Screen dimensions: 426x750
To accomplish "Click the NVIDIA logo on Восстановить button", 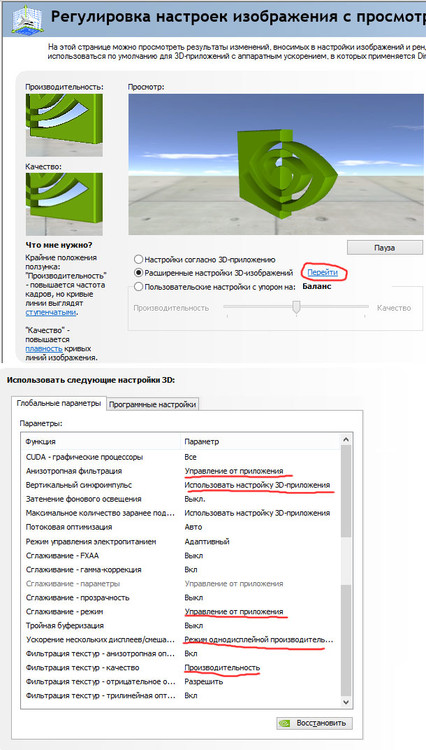I will click(285, 723).
